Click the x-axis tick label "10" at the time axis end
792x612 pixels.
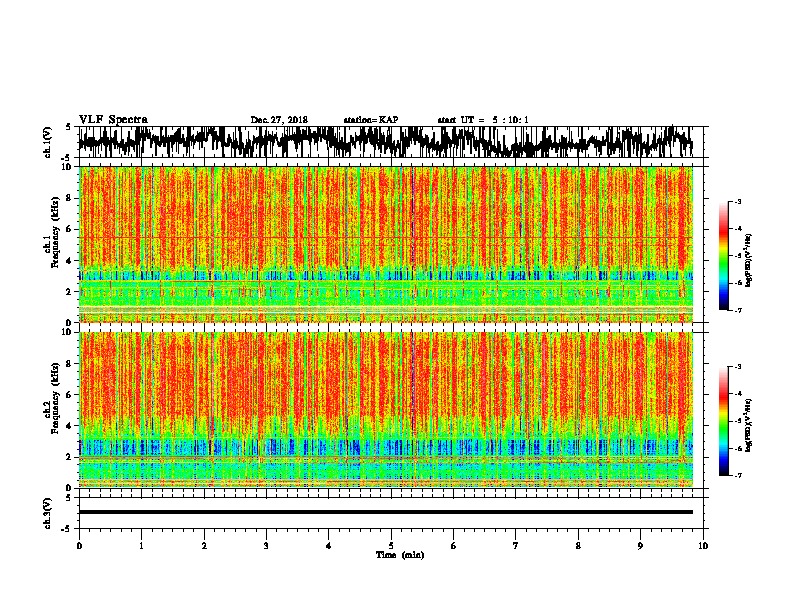coord(703,545)
